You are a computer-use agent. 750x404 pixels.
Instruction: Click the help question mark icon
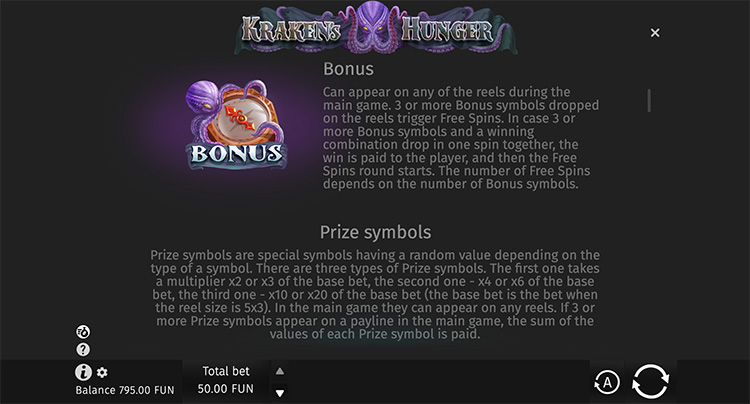83,350
